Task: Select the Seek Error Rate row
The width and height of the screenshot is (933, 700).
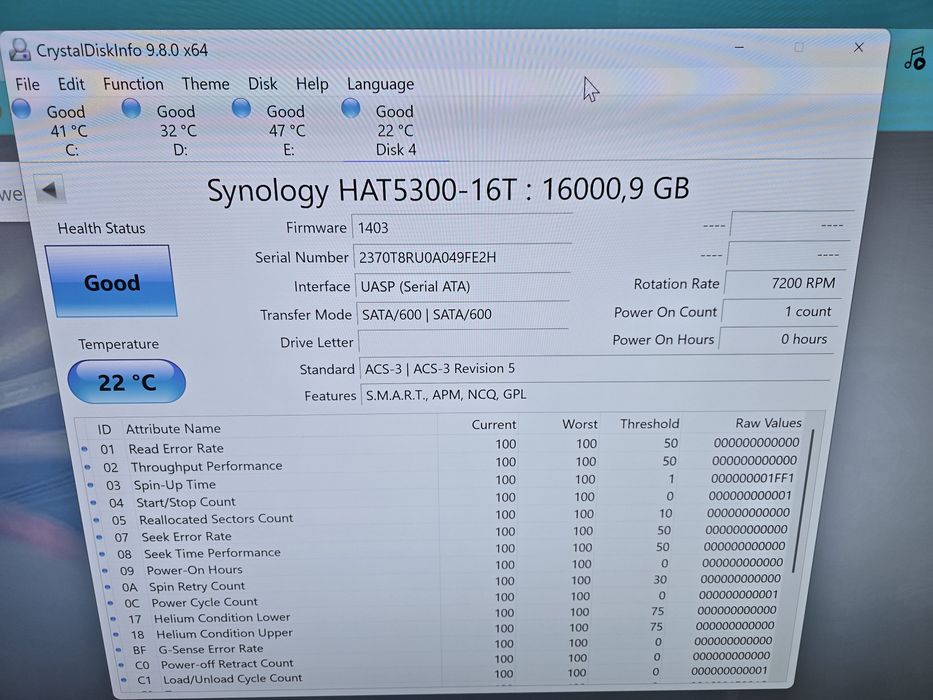Action: tap(444, 533)
